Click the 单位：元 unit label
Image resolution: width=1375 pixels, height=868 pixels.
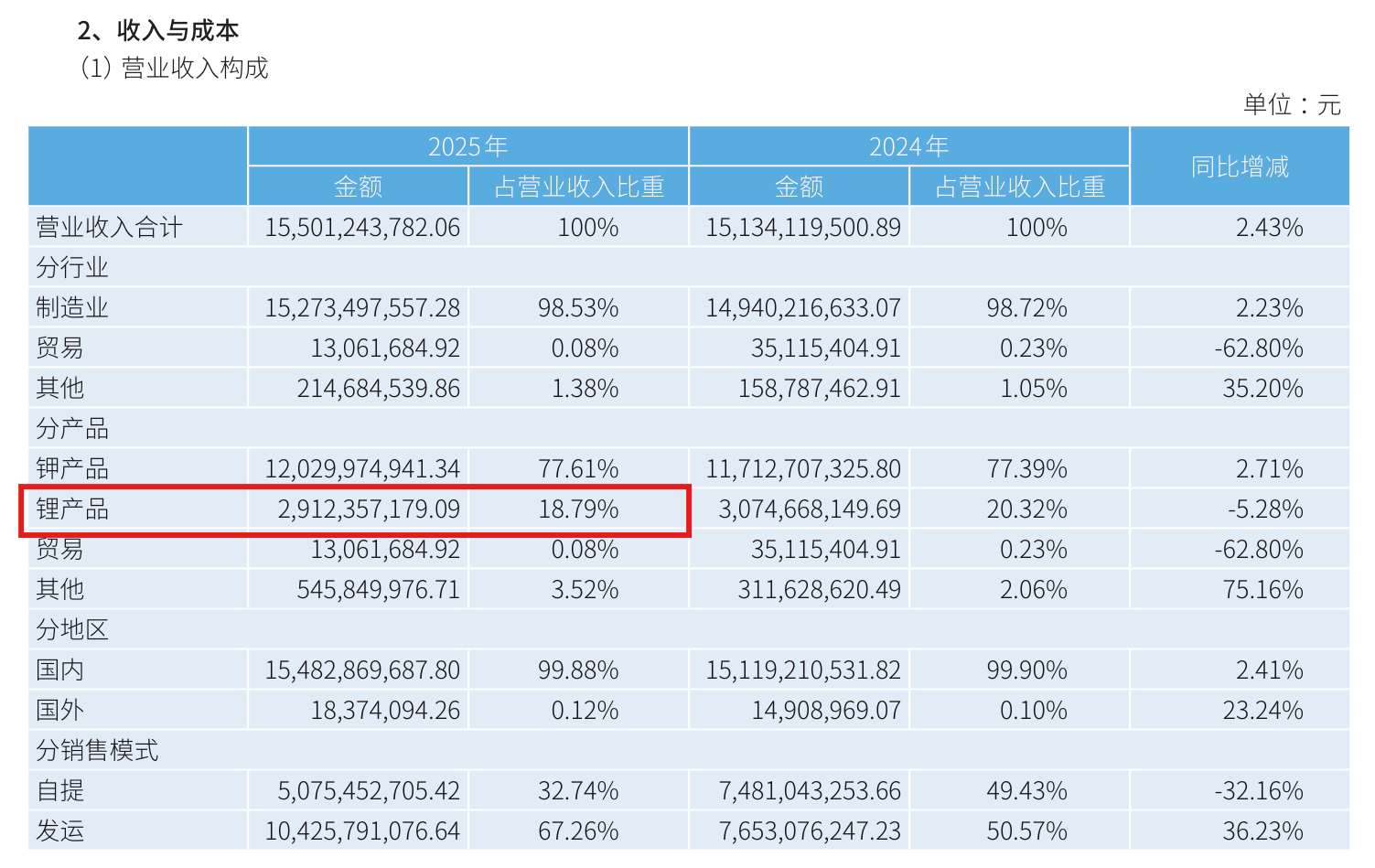pos(1292,104)
